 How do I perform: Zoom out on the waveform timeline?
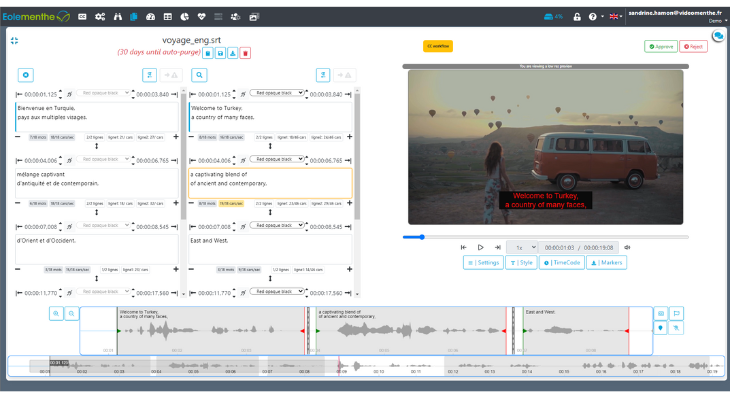tap(71, 313)
